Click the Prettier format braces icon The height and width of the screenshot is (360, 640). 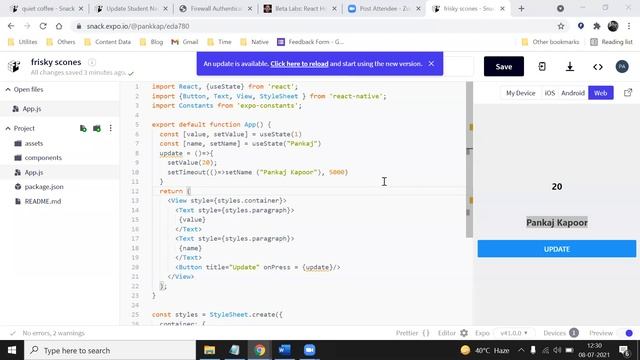click(x=426, y=333)
